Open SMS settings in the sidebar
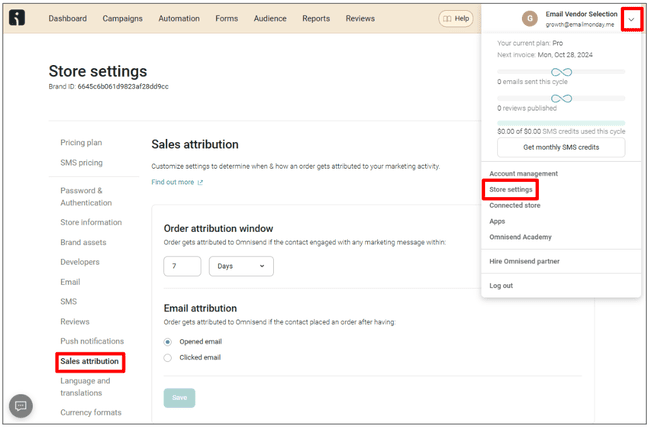The height and width of the screenshot is (427, 650). 69,302
